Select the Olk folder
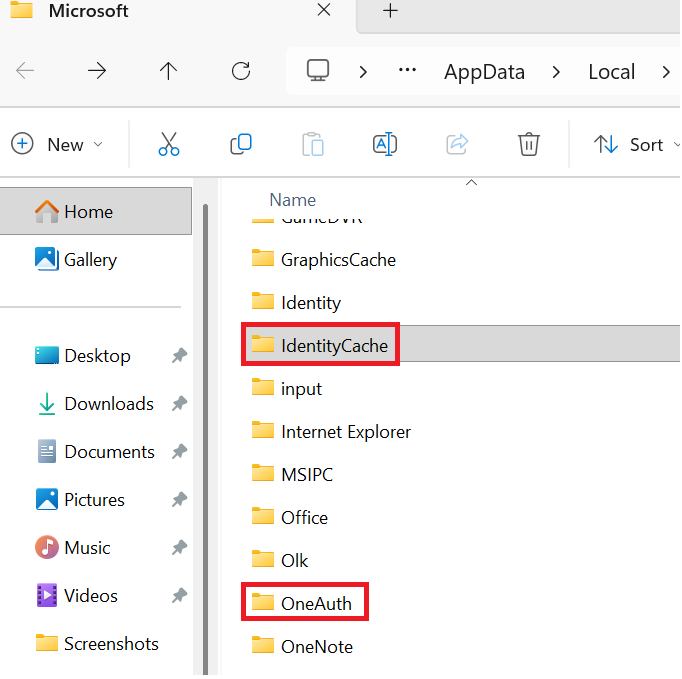 (x=280, y=560)
